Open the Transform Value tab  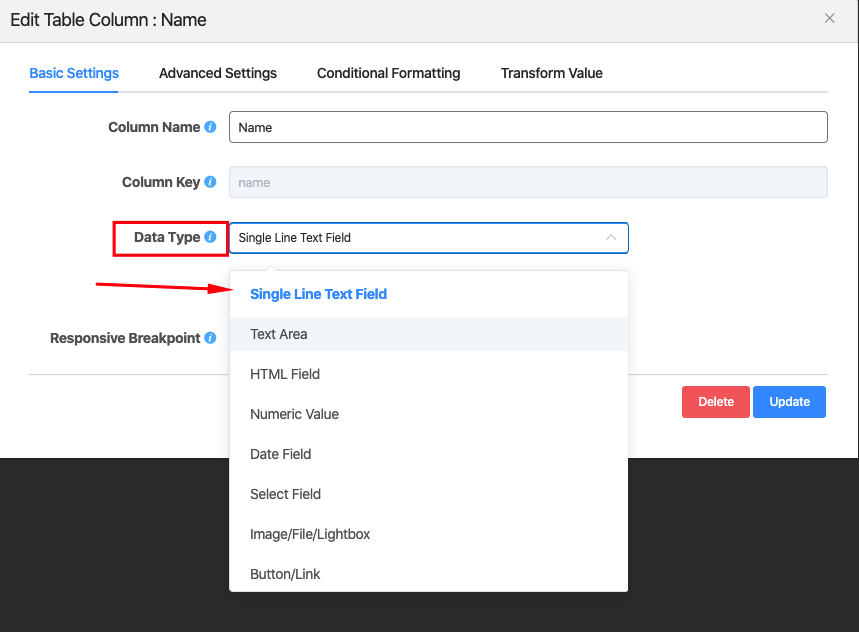pyautogui.click(x=551, y=73)
